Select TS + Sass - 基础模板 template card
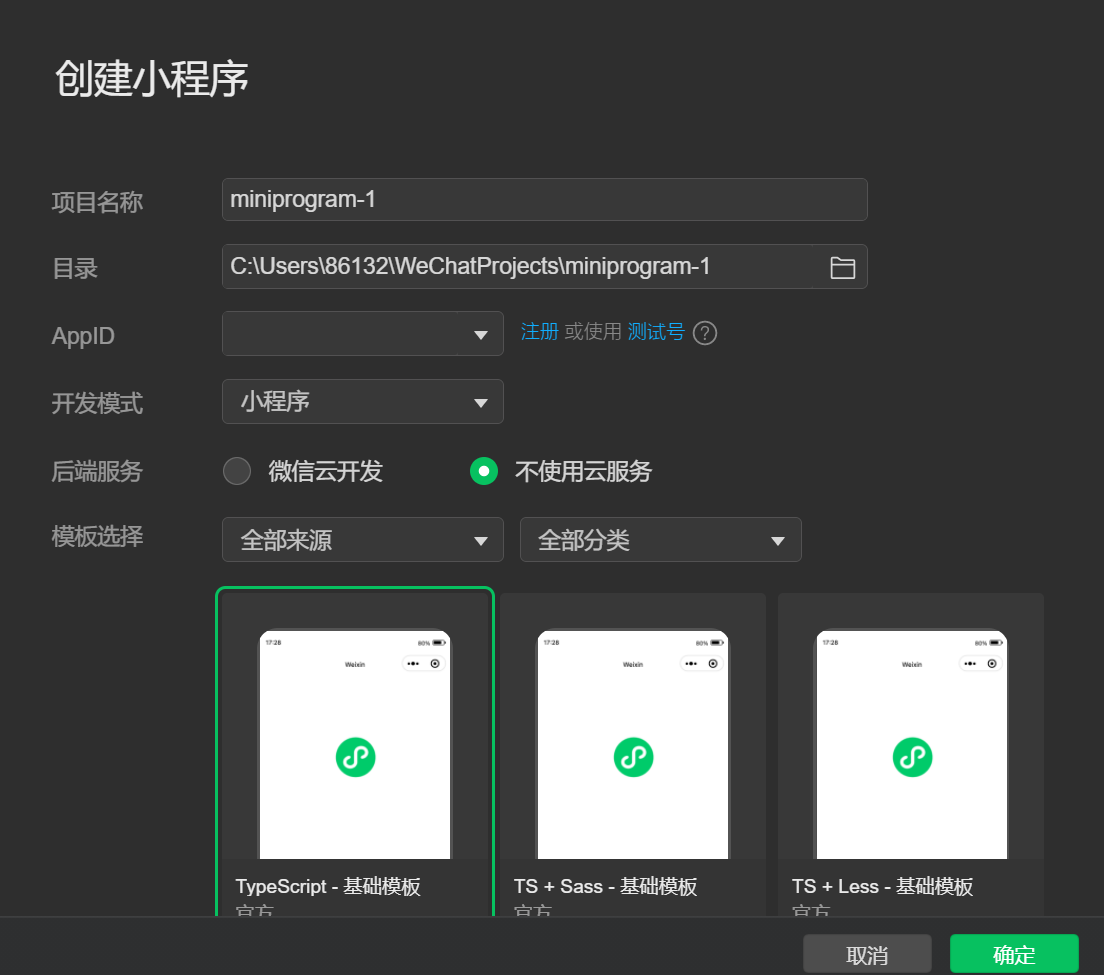This screenshot has width=1104, height=975. (633, 755)
